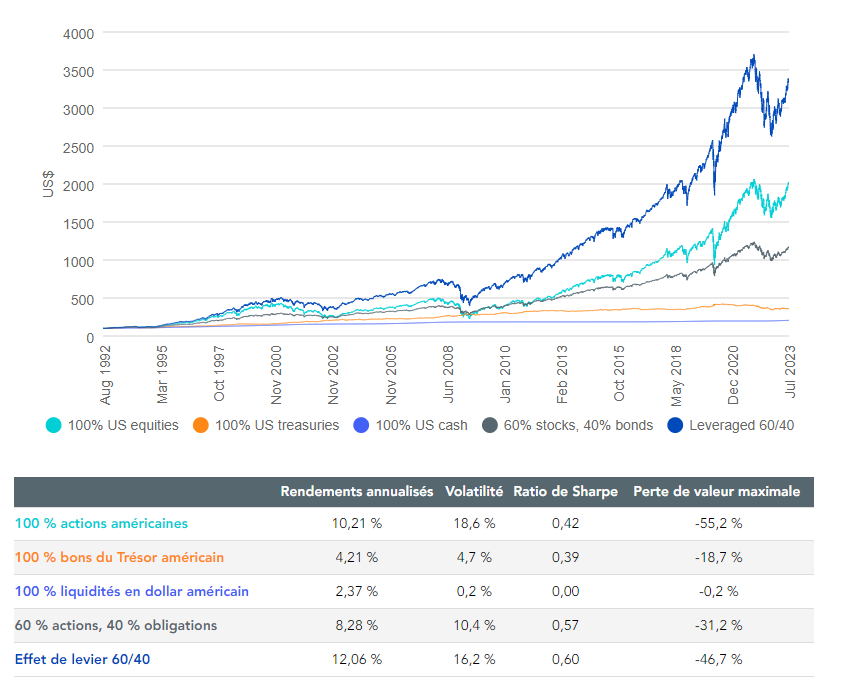Click the orange US treasuries legend dot
857x682 pixels.
(202, 425)
